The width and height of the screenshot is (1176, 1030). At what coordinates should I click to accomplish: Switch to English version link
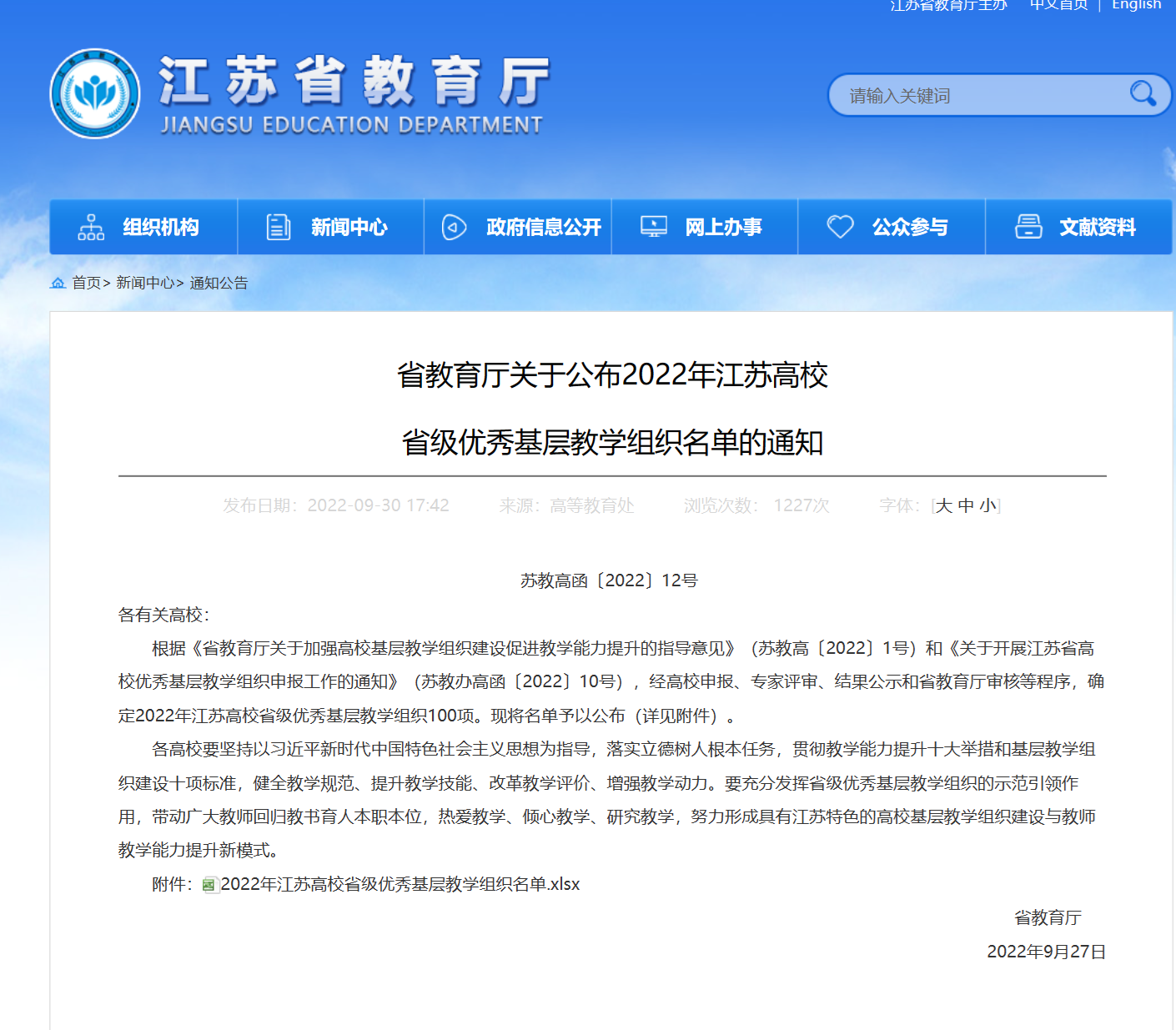[x=1136, y=5]
